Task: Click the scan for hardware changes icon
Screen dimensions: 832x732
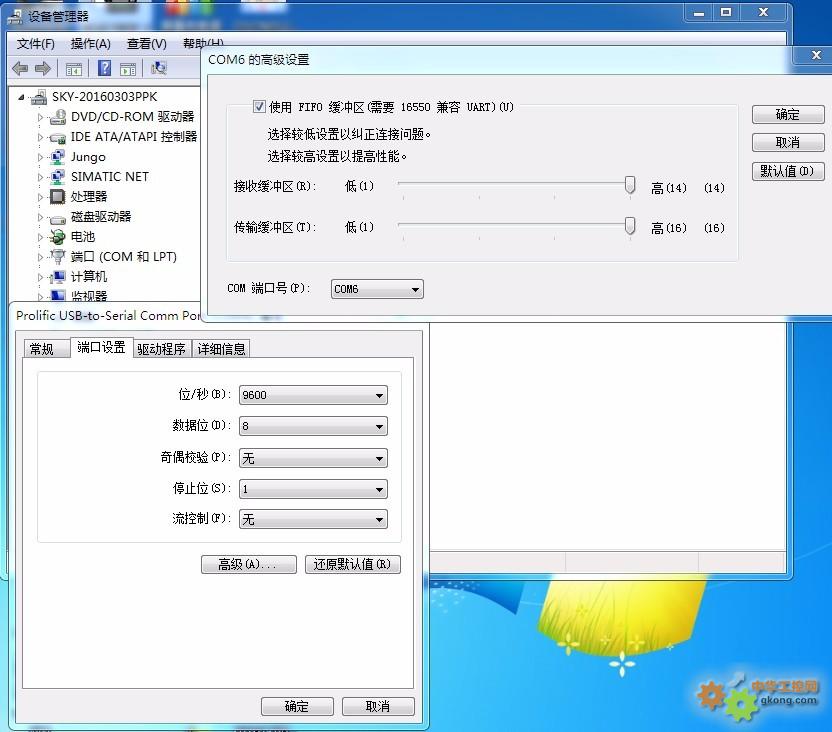Action: point(159,68)
